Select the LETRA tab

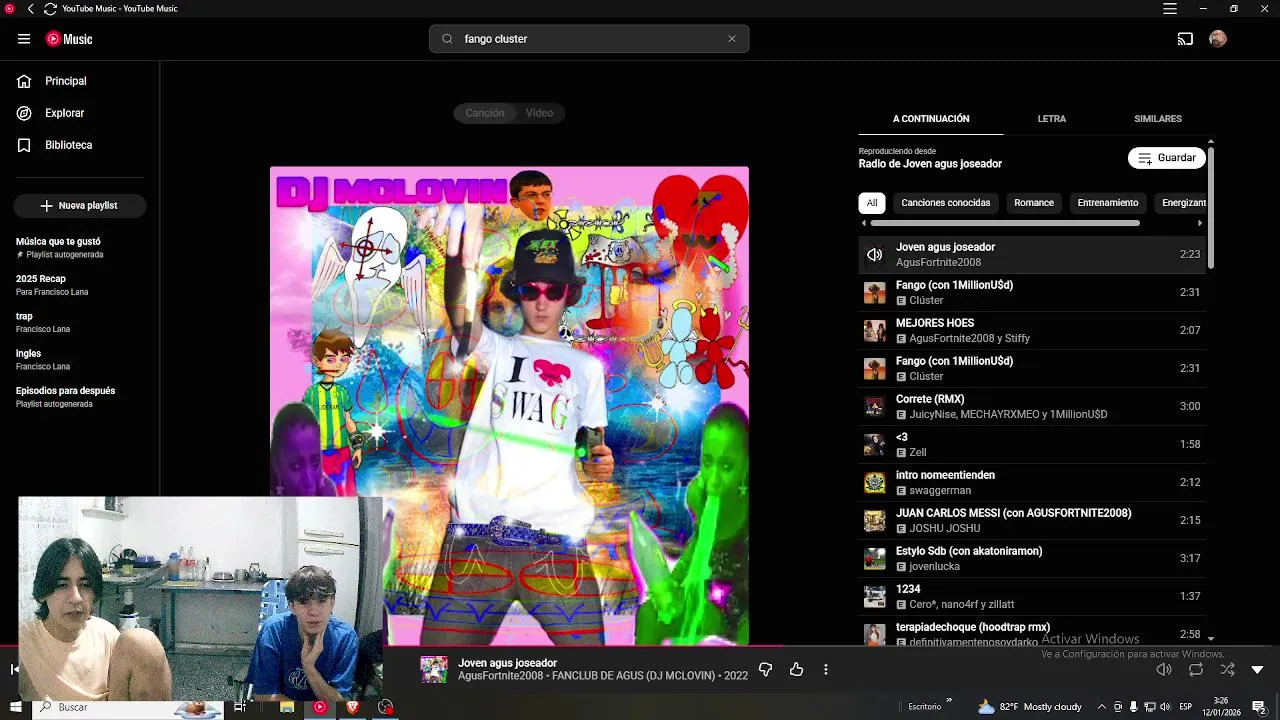(x=1051, y=119)
